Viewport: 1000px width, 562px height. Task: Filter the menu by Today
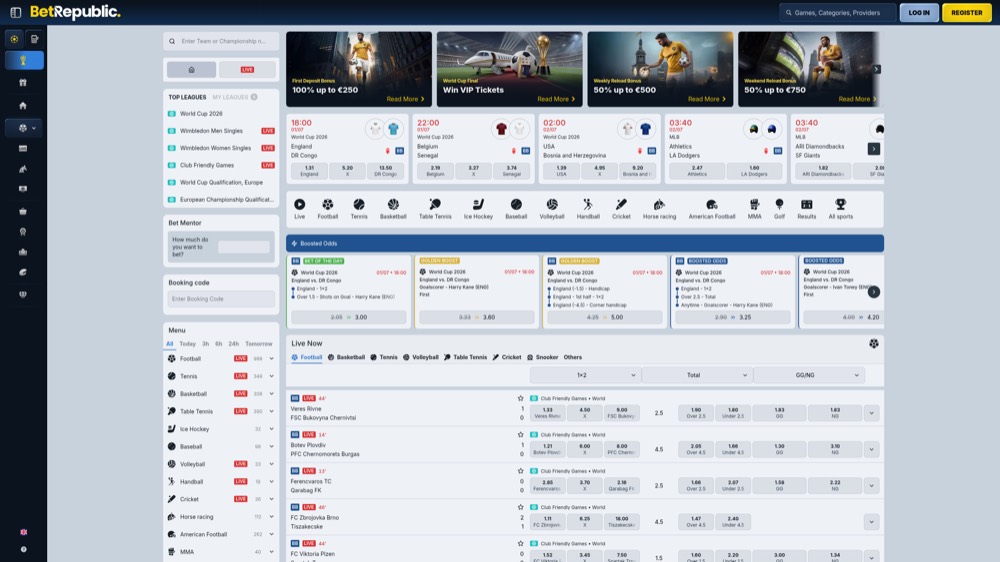pyautogui.click(x=188, y=344)
